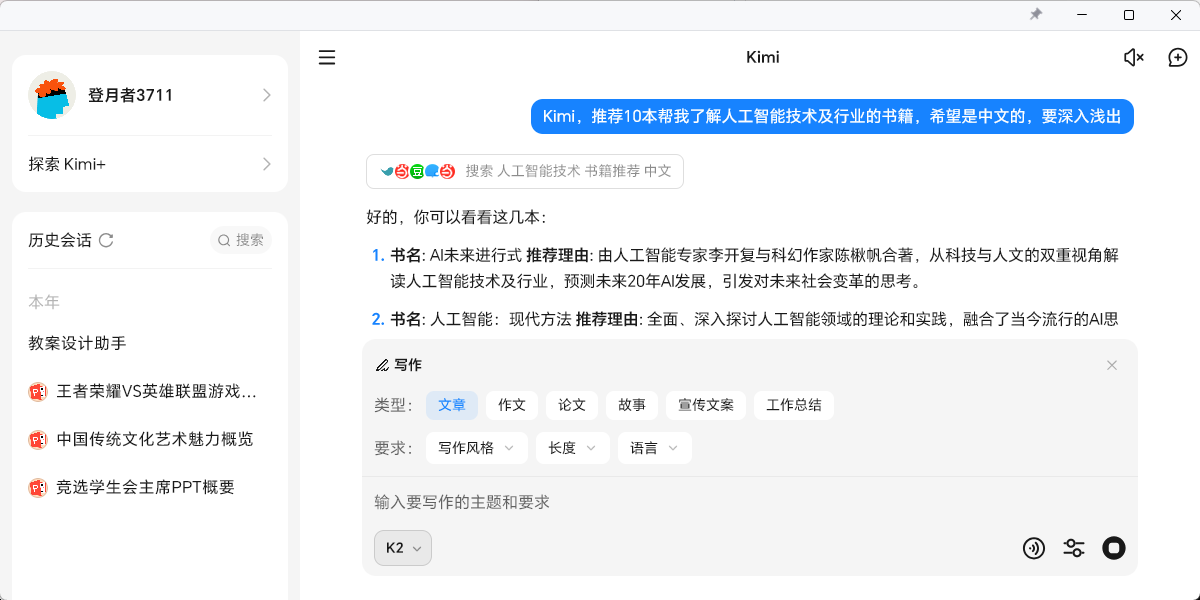1200x600 pixels.
Task: Open the sidebar hamburger menu
Action: tap(327, 57)
